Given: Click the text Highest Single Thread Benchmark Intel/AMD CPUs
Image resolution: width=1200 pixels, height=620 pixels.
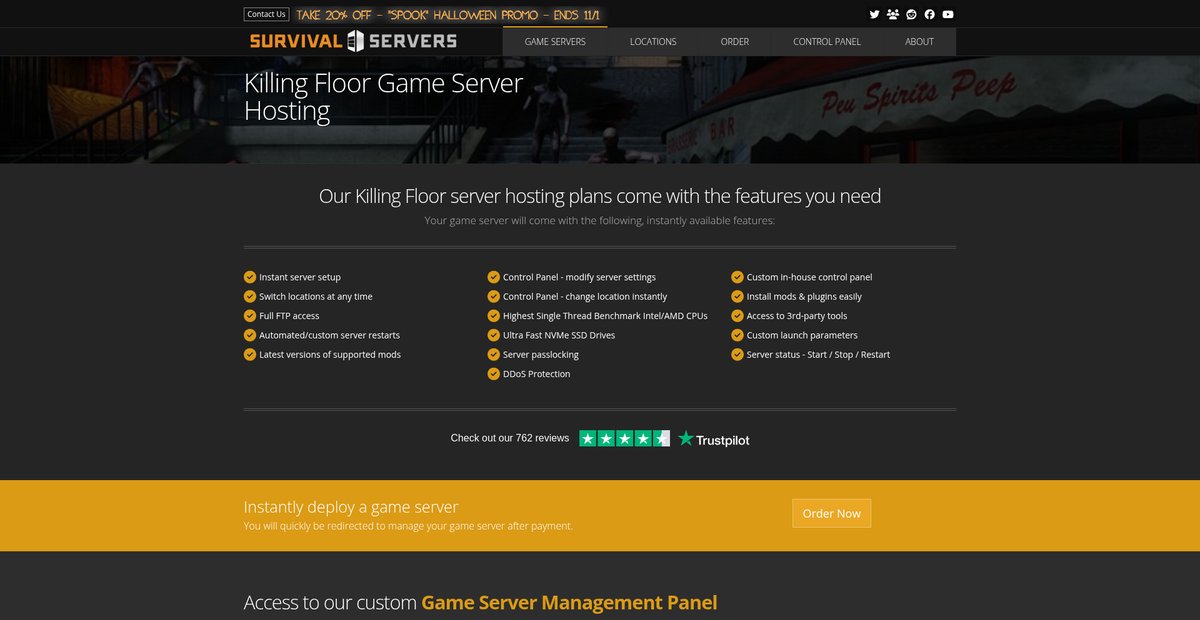Looking at the screenshot, I should (605, 316).
